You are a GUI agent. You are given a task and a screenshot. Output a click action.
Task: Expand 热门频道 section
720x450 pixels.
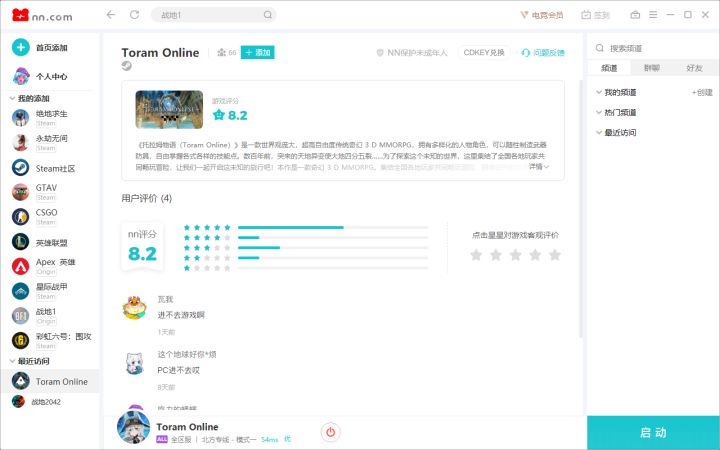[x=616, y=112]
